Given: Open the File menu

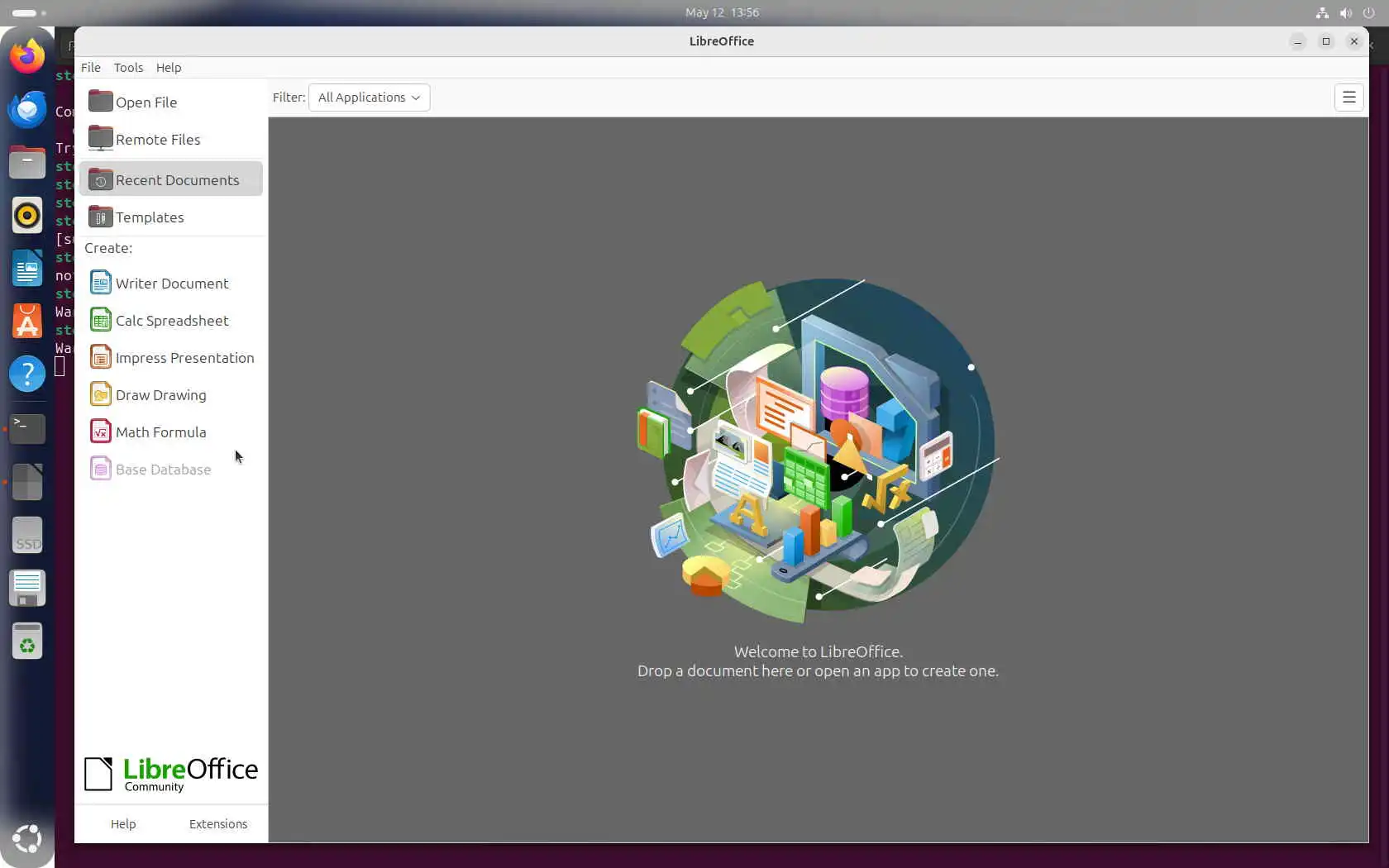Looking at the screenshot, I should tap(91, 68).
